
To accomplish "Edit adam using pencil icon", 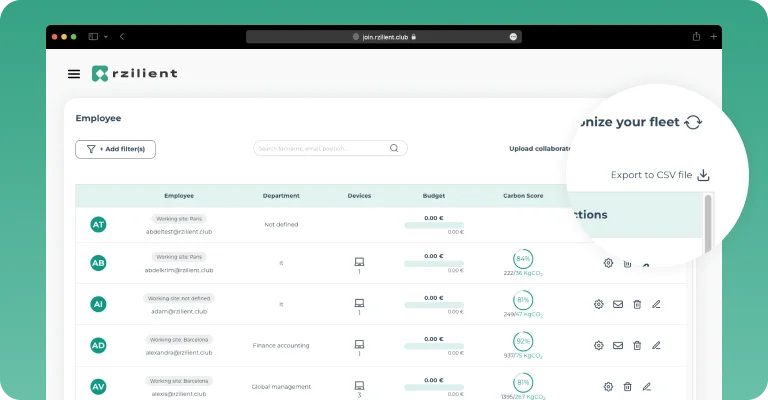I will pyautogui.click(x=656, y=304).
